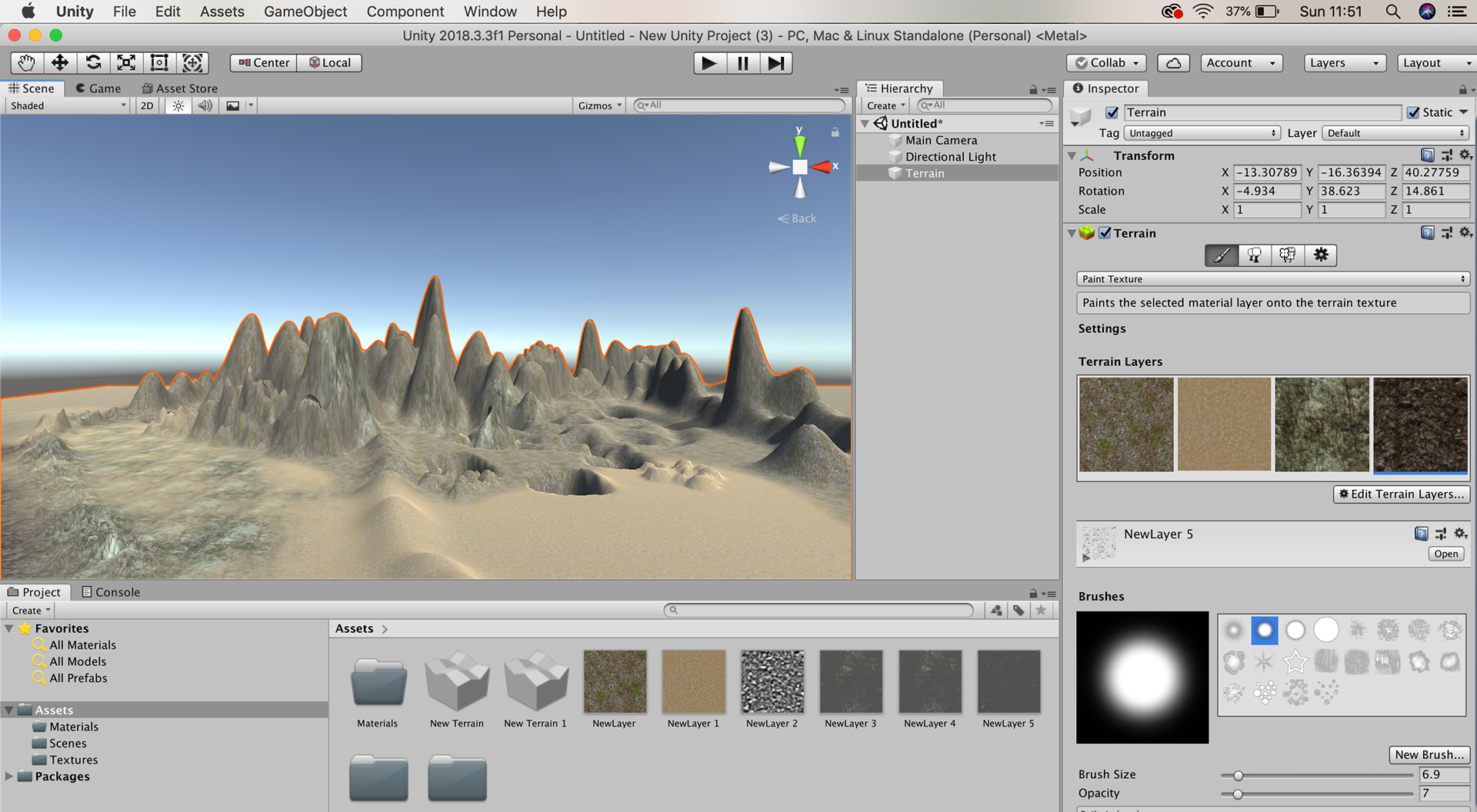The image size is (1477, 812).
Task: Open the Tag Untagged dropdown
Action: tap(1202, 133)
